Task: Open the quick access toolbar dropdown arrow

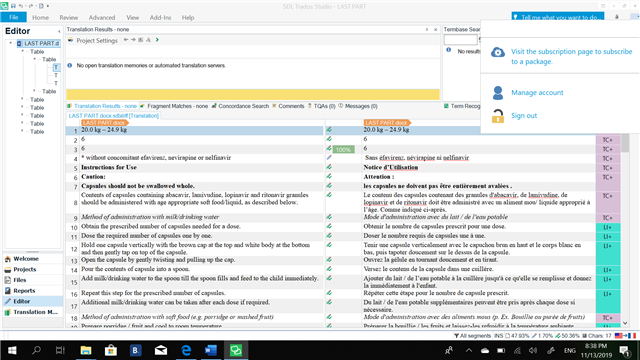Action: pyautogui.click(x=48, y=6)
